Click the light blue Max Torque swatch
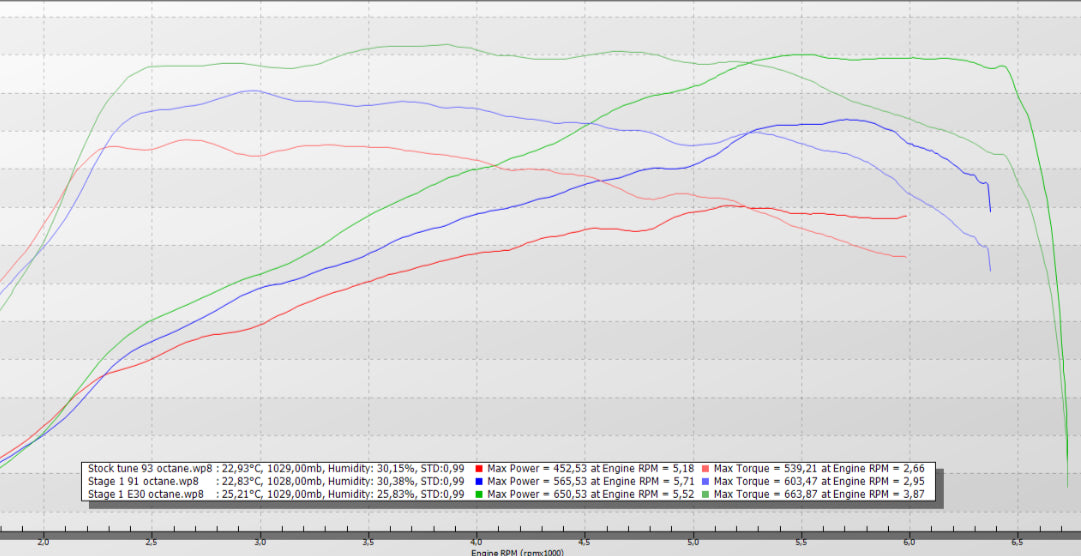The width and height of the screenshot is (1081, 556). (706, 481)
